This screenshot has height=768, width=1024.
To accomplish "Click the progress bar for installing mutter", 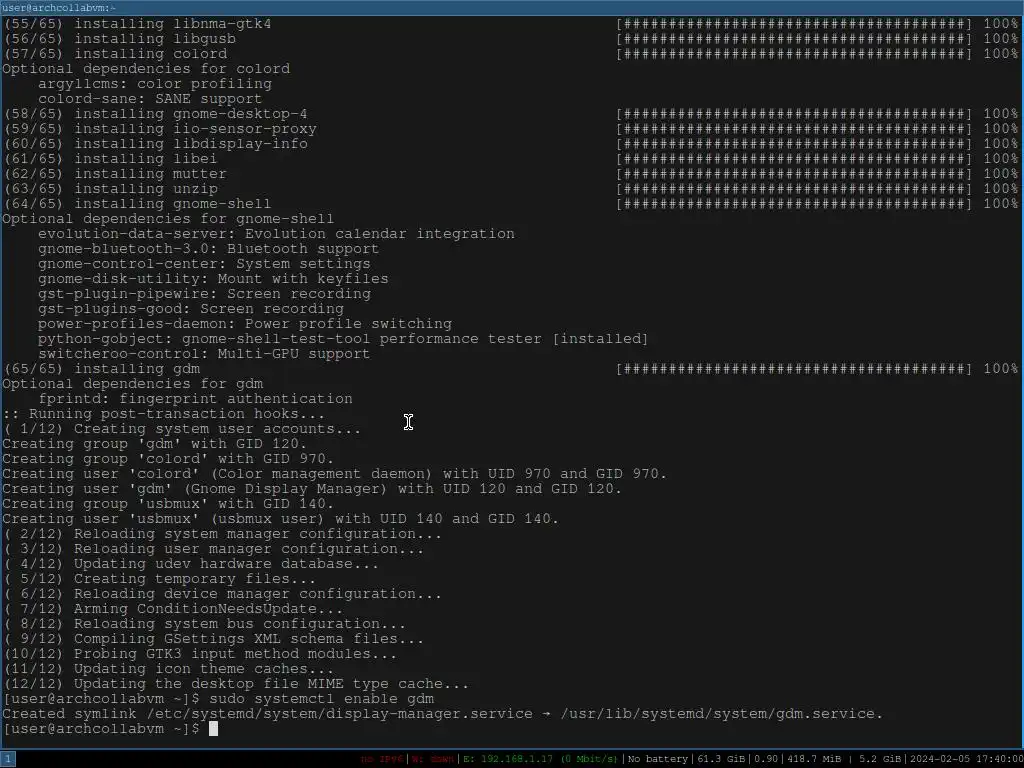I will click(x=793, y=174).
